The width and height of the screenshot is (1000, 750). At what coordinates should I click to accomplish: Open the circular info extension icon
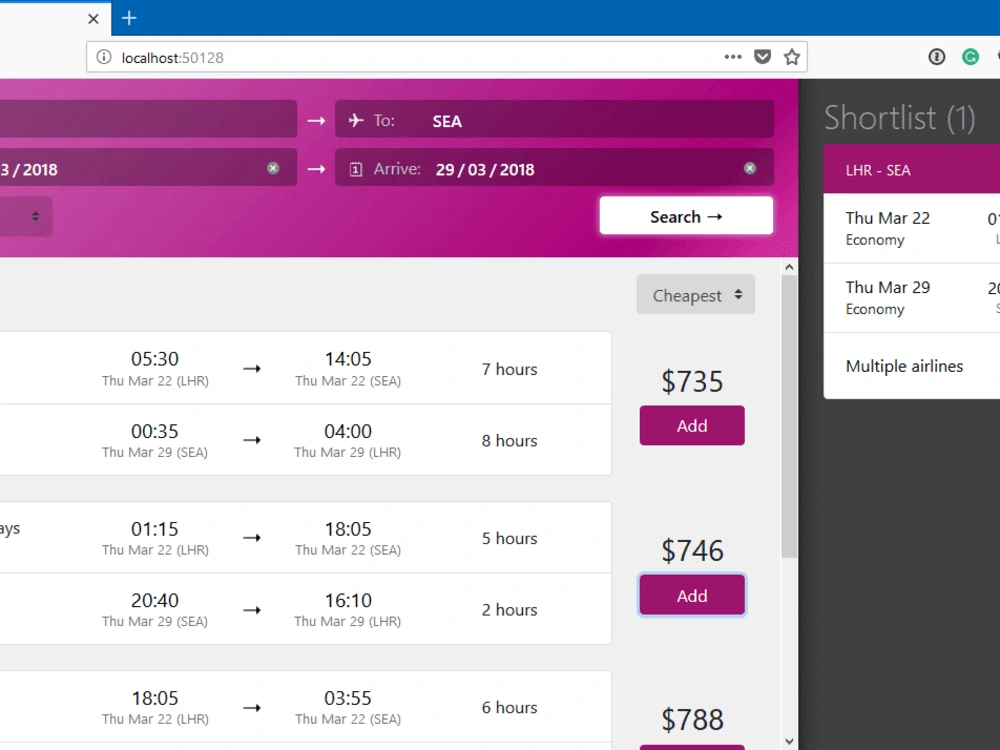coord(936,57)
